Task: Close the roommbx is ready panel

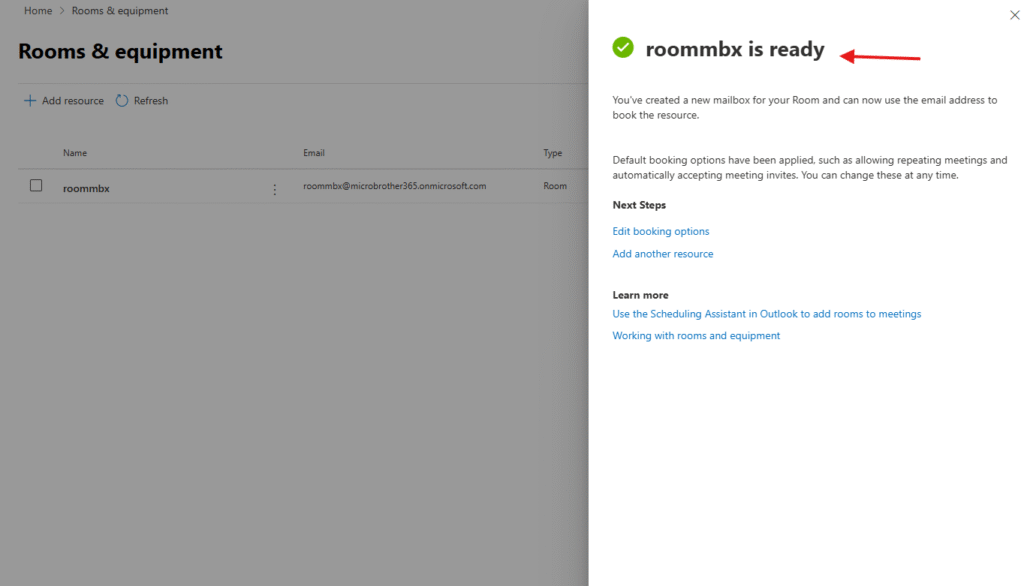Action: (x=1015, y=15)
